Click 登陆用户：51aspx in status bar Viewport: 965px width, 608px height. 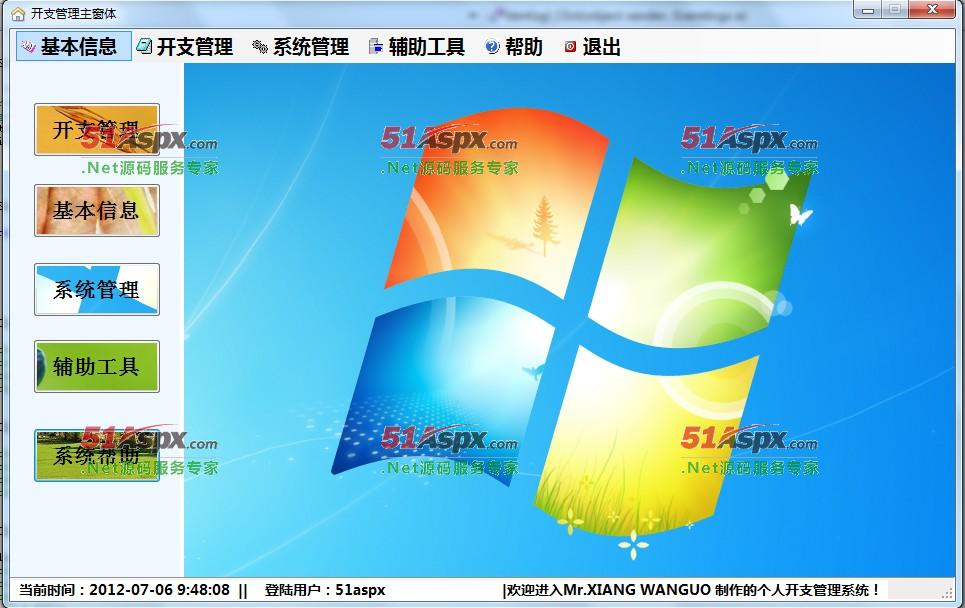coord(325,590)
